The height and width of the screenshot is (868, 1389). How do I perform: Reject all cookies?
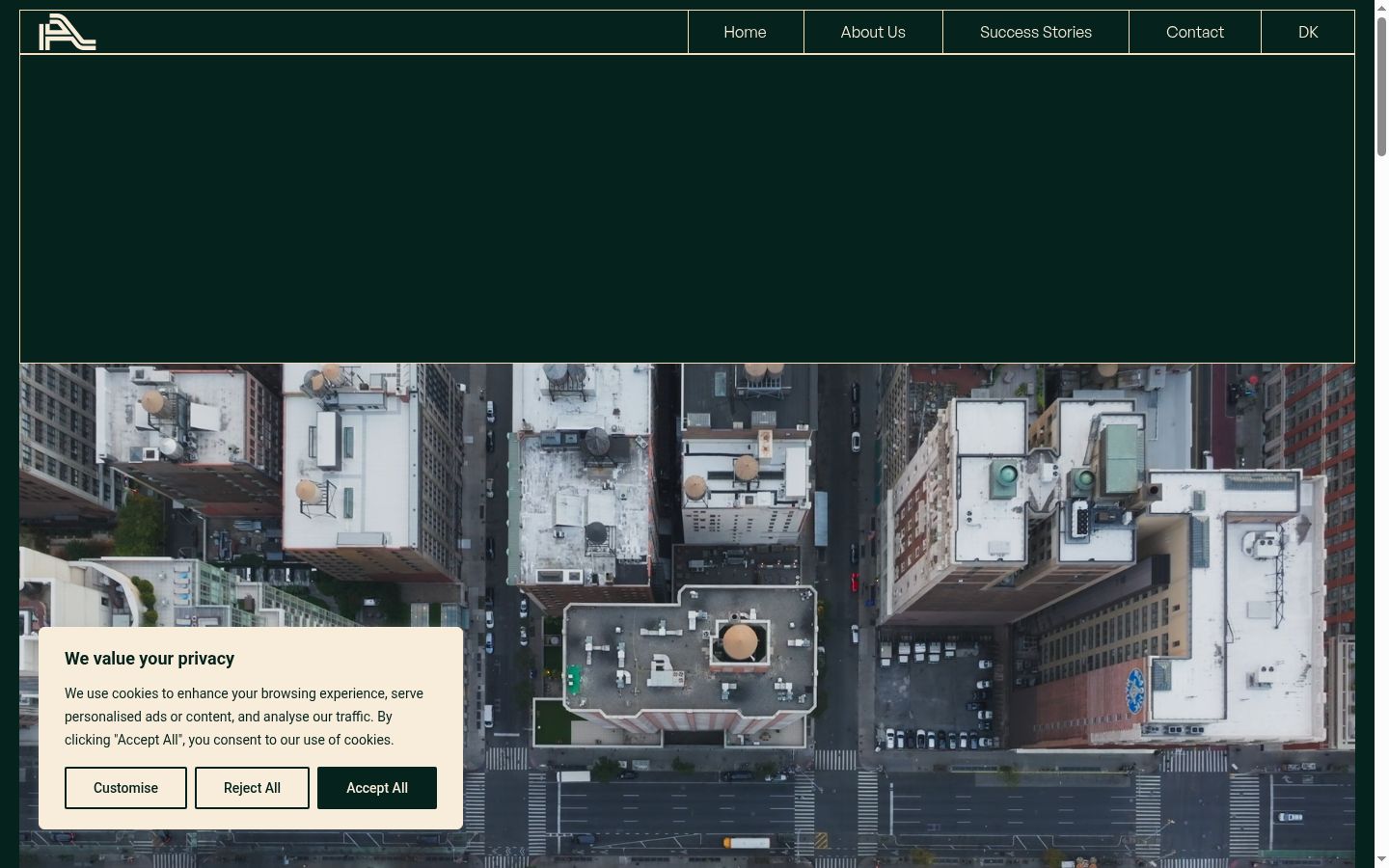(252, 788)
